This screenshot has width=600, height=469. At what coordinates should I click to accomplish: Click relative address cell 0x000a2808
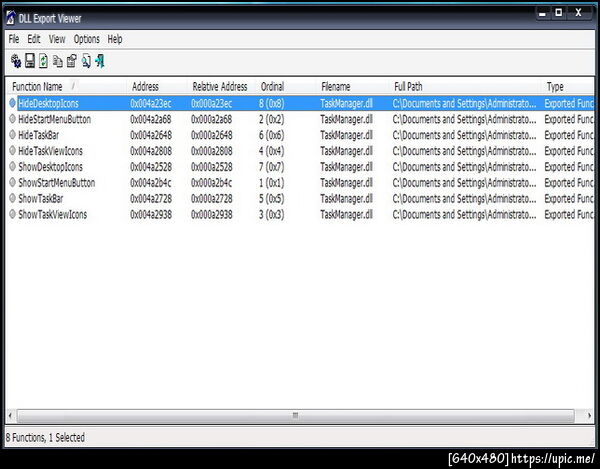pos(211,151)
